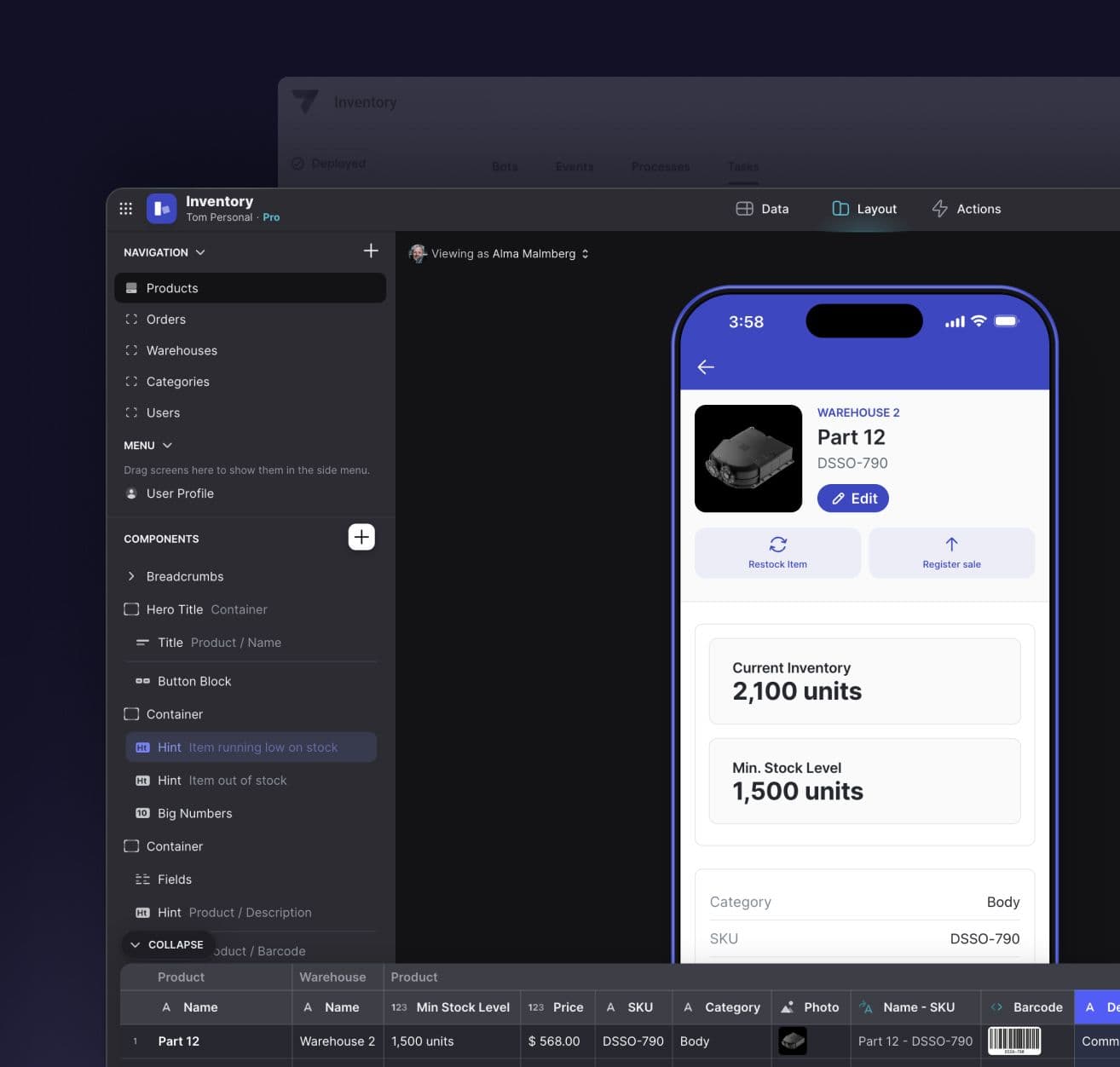Select the Hint Item out of stock
Image resolution: width=1120 pixels, height=1067 pixels.
click(250, 781)
